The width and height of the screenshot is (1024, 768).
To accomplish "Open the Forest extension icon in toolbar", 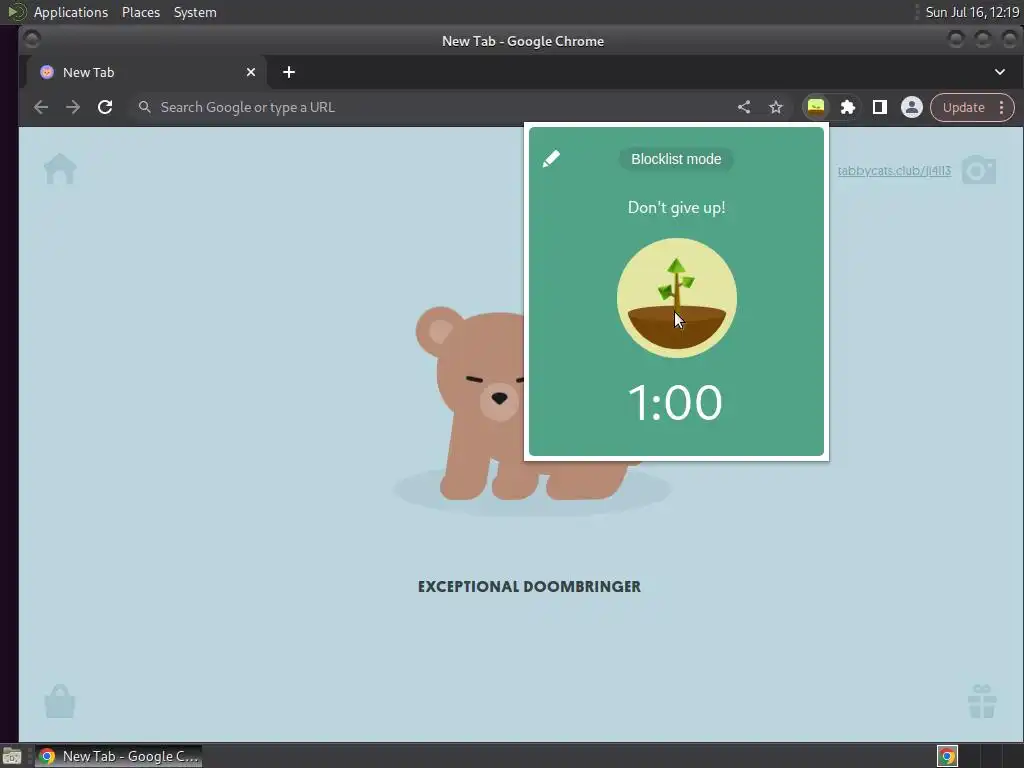I will [816, 107].
